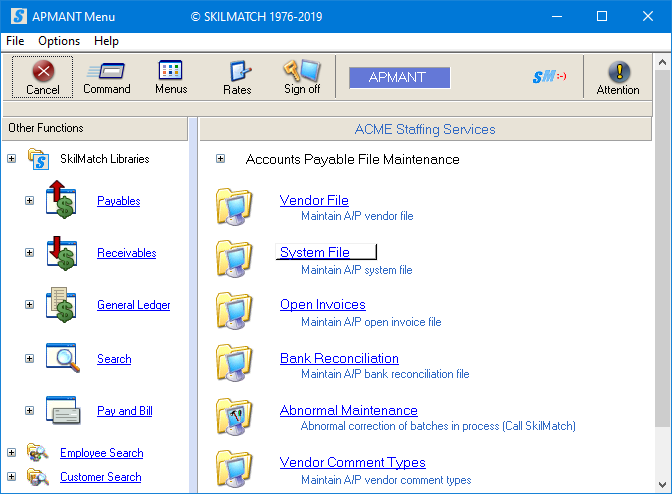This screenshot has width=672, height=494.
Task: Expand the Customer Search node
Action: [x=12, y=476]
